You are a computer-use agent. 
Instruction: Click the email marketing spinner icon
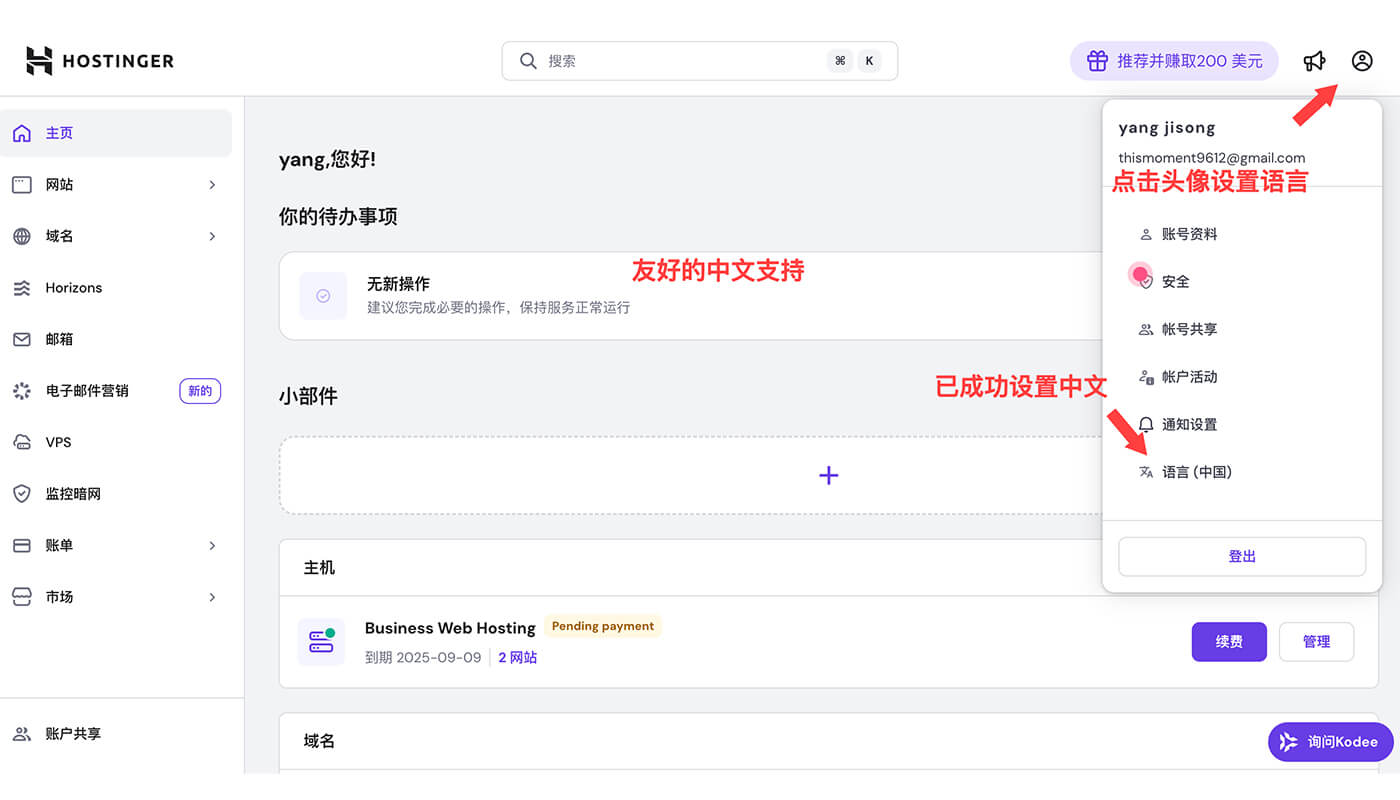coord(22,391)
